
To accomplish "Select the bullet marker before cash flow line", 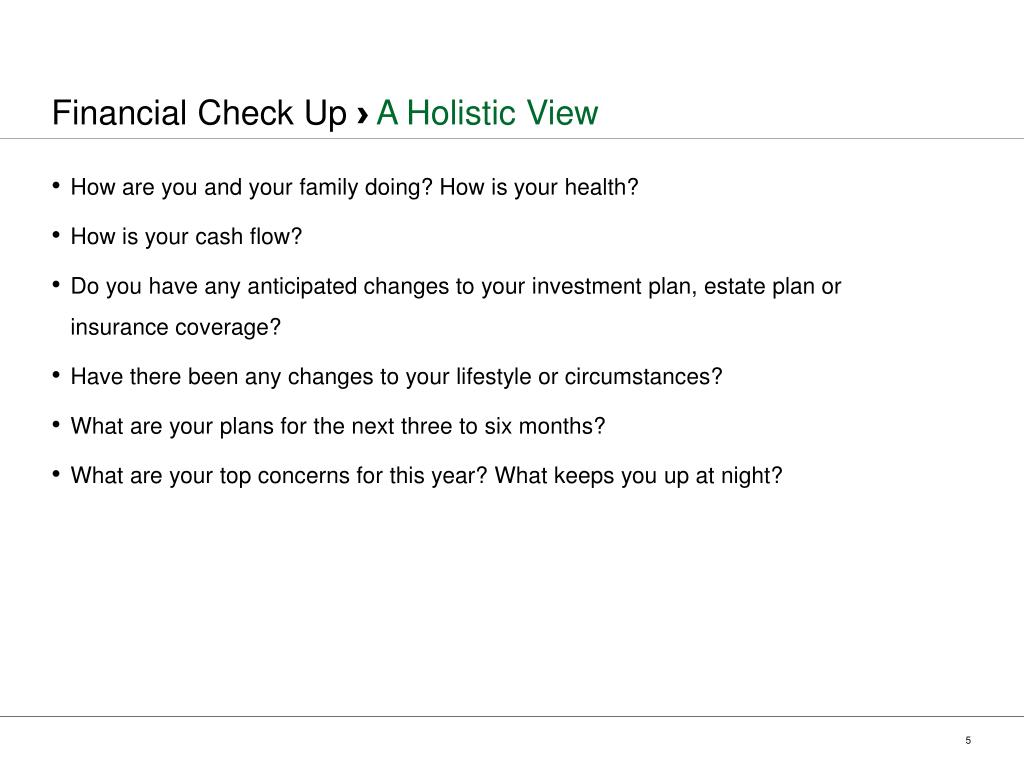I will [56, 235].
